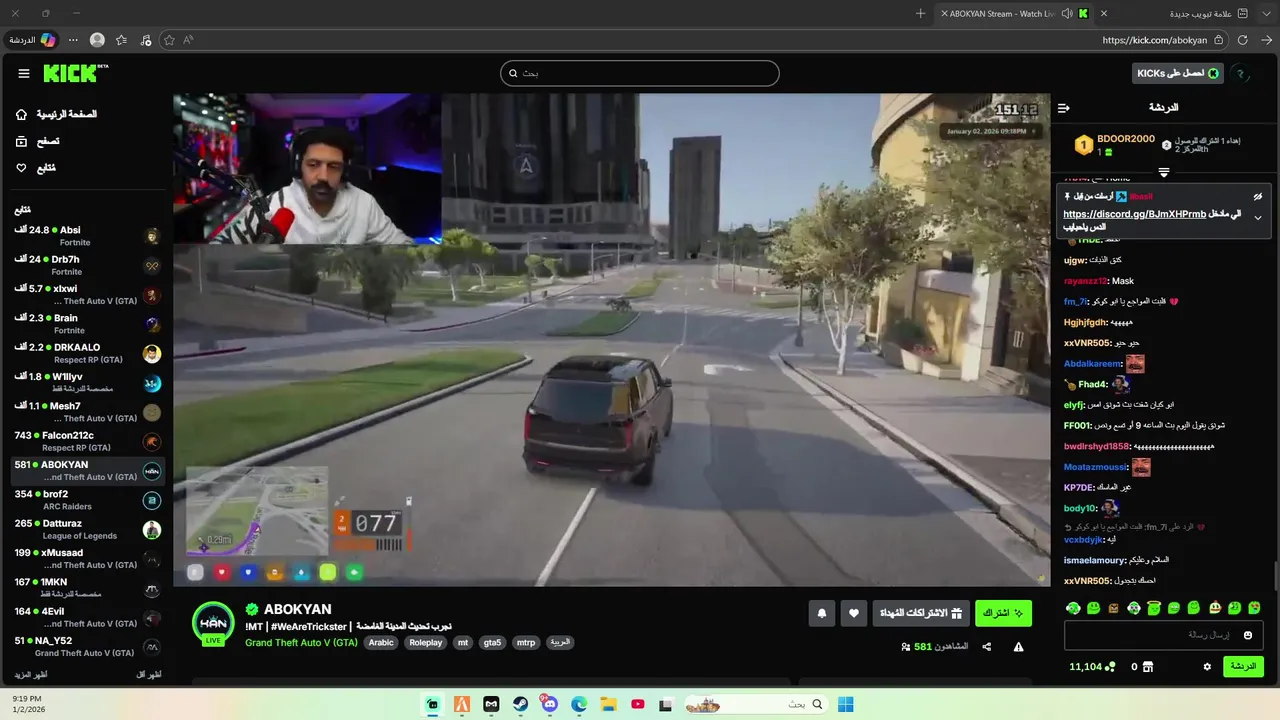
Task: Select Mesh7 channel in sidebar
Action: pyautogui.click(x=88, y=412)
